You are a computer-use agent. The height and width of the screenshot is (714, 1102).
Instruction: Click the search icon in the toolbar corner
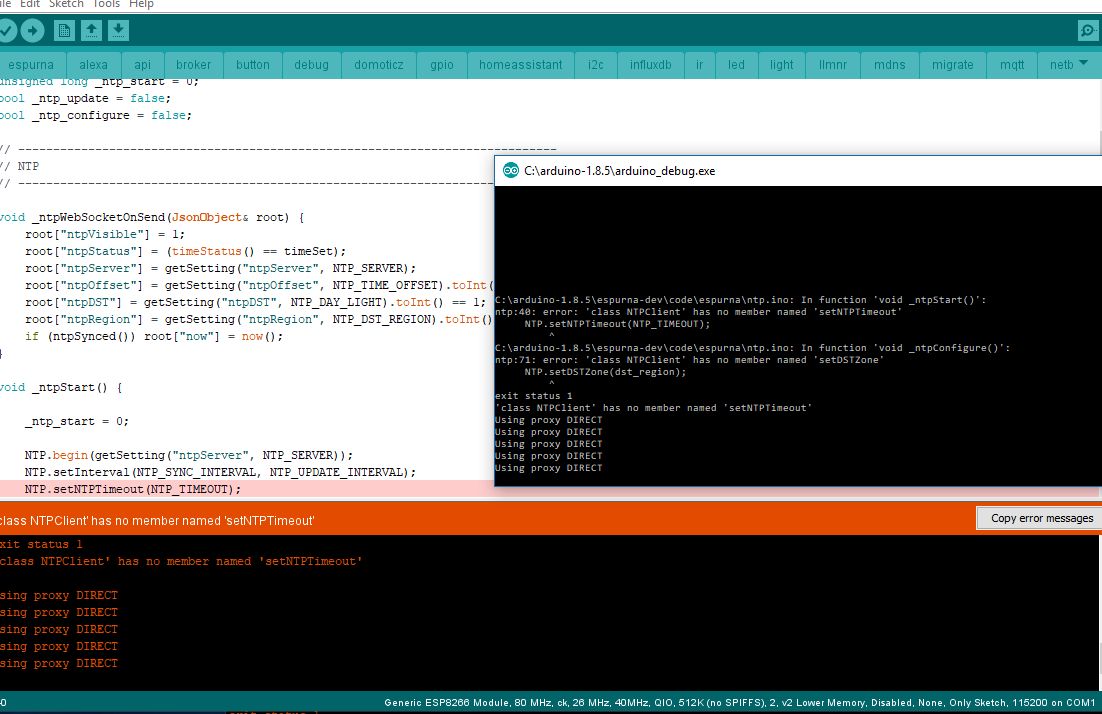click(x=1089, y=30)
